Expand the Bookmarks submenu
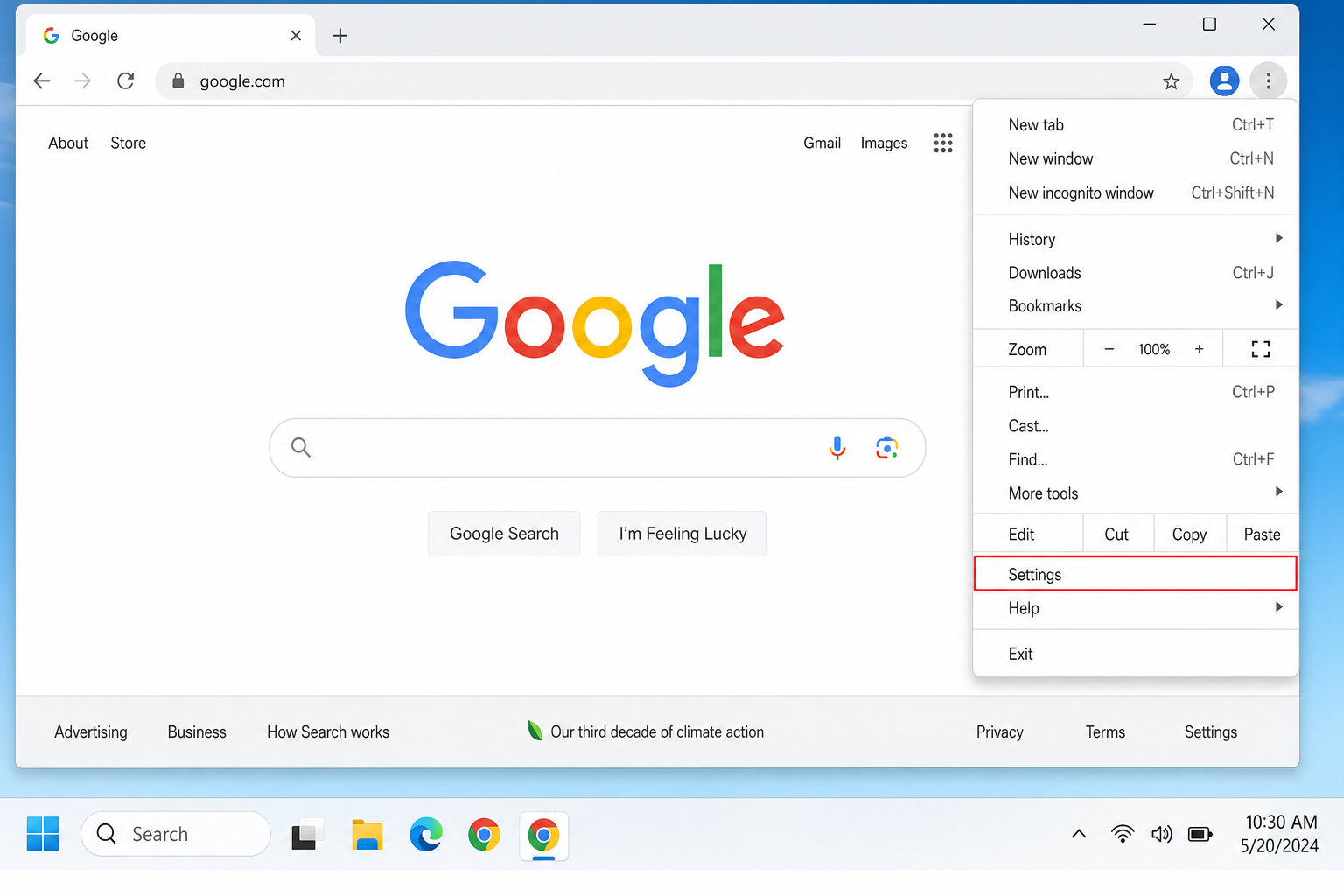Image resolution: width=1344 pixels, height=896 pixels. pyautogui.click(x=1136, y=306)
